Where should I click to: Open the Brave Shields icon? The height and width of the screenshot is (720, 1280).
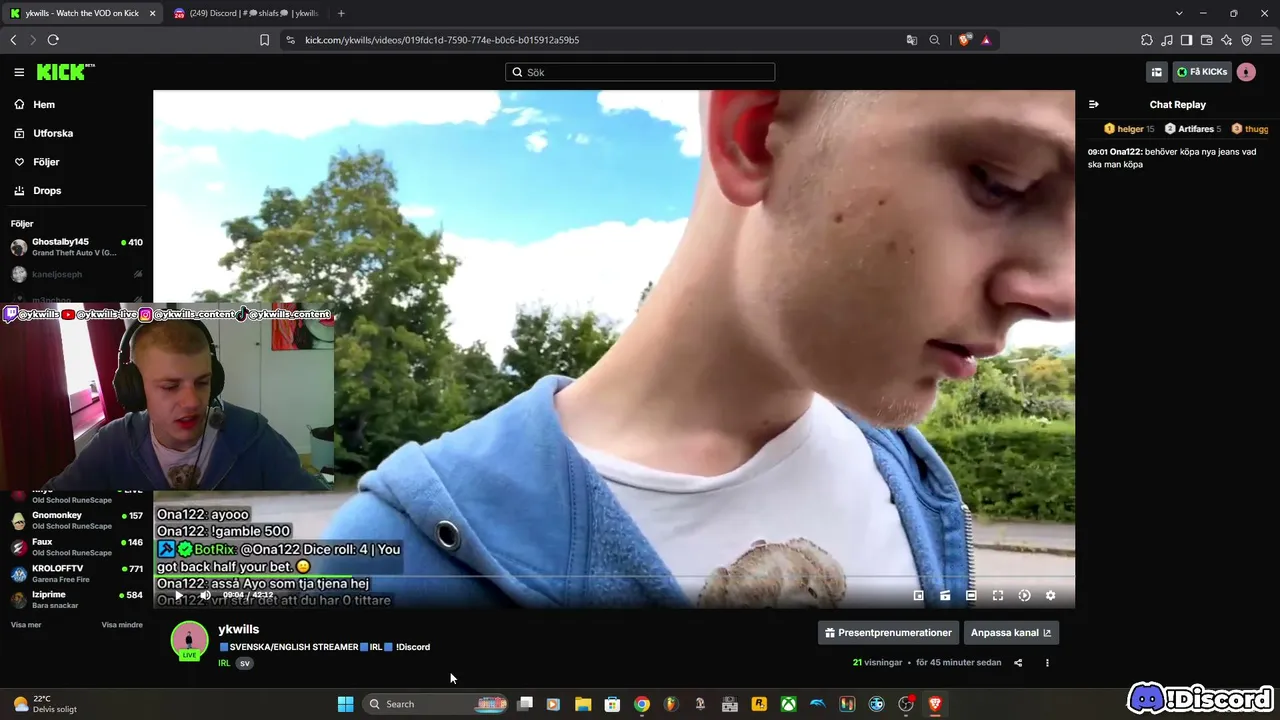tap(964, 40)
